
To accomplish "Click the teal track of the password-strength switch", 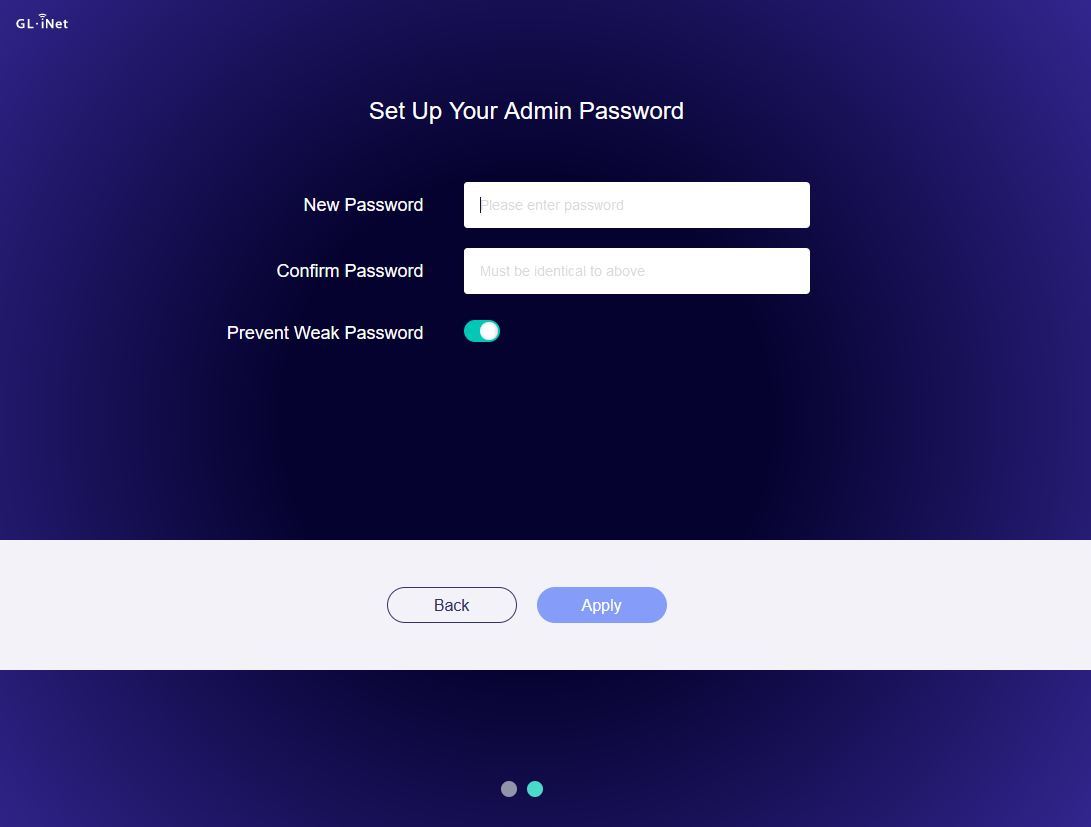I will tap(472, 331).
